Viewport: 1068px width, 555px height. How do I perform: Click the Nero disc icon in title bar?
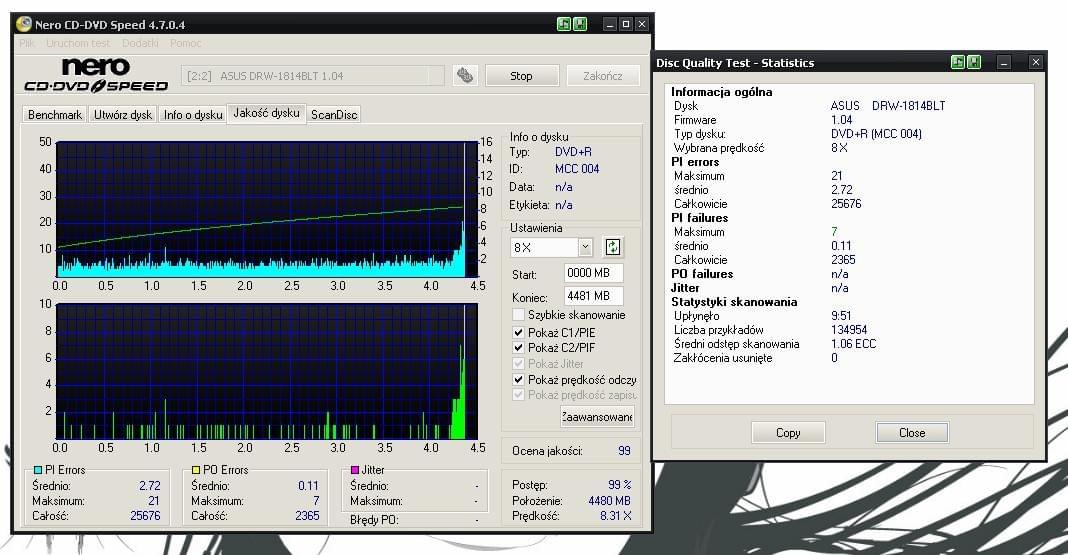(24, 24)
